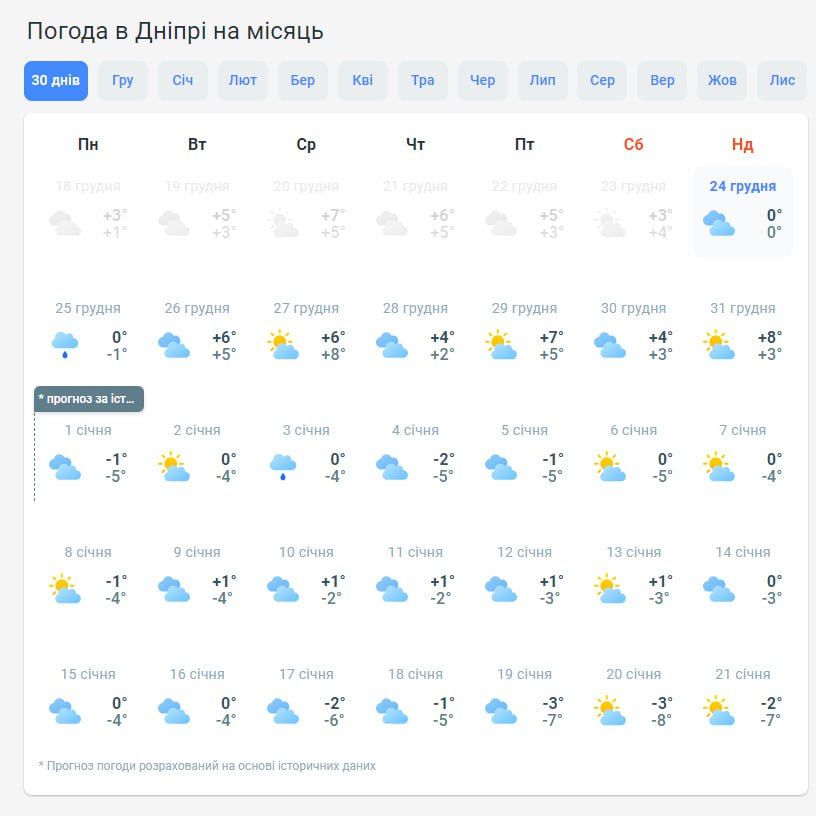This screenshot has height=816, width=816.
Task: Open the Гру month tab
Action: [123, 81]
